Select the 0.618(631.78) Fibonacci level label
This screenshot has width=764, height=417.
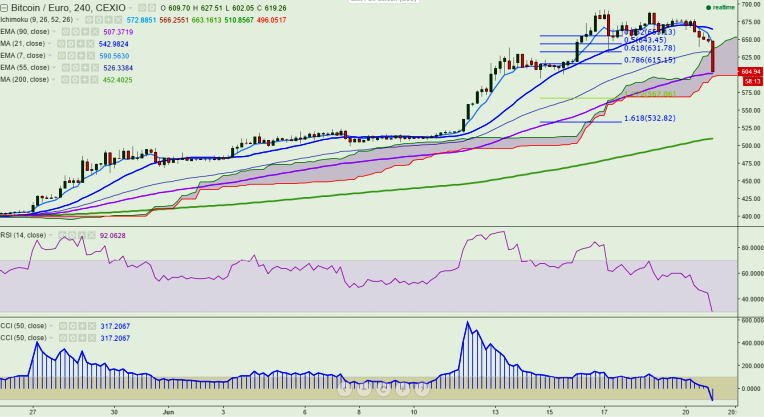click(x=649, y=48)
